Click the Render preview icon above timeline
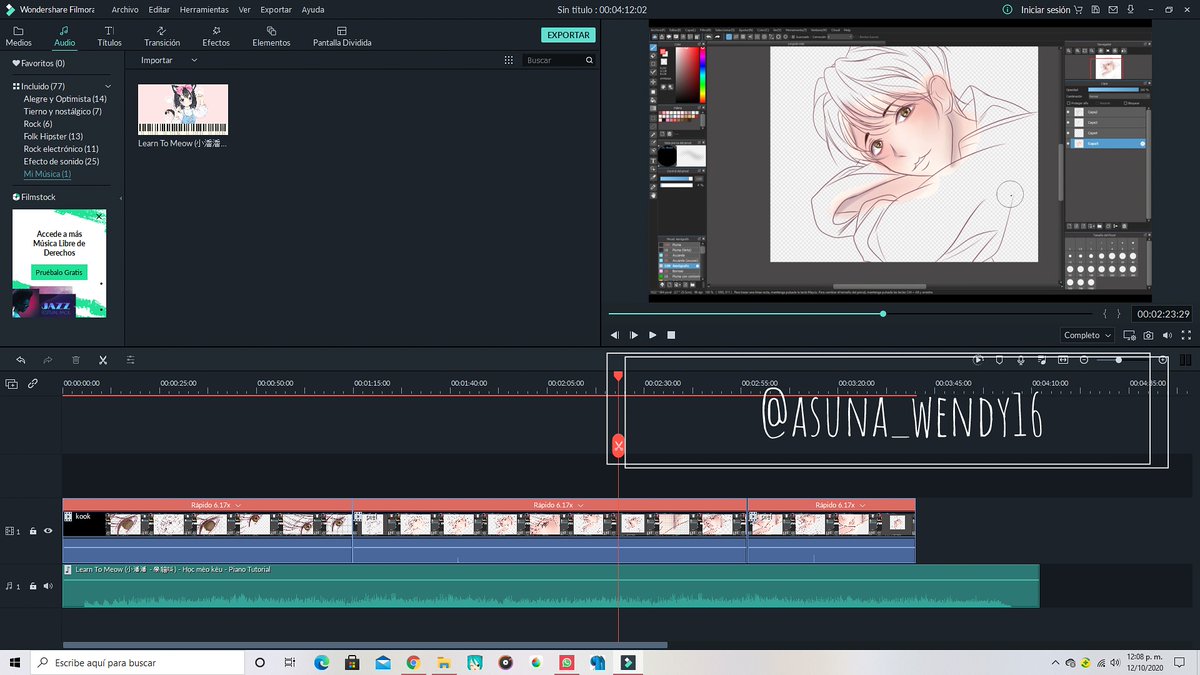1200x675 pixels. coord(978,360)
